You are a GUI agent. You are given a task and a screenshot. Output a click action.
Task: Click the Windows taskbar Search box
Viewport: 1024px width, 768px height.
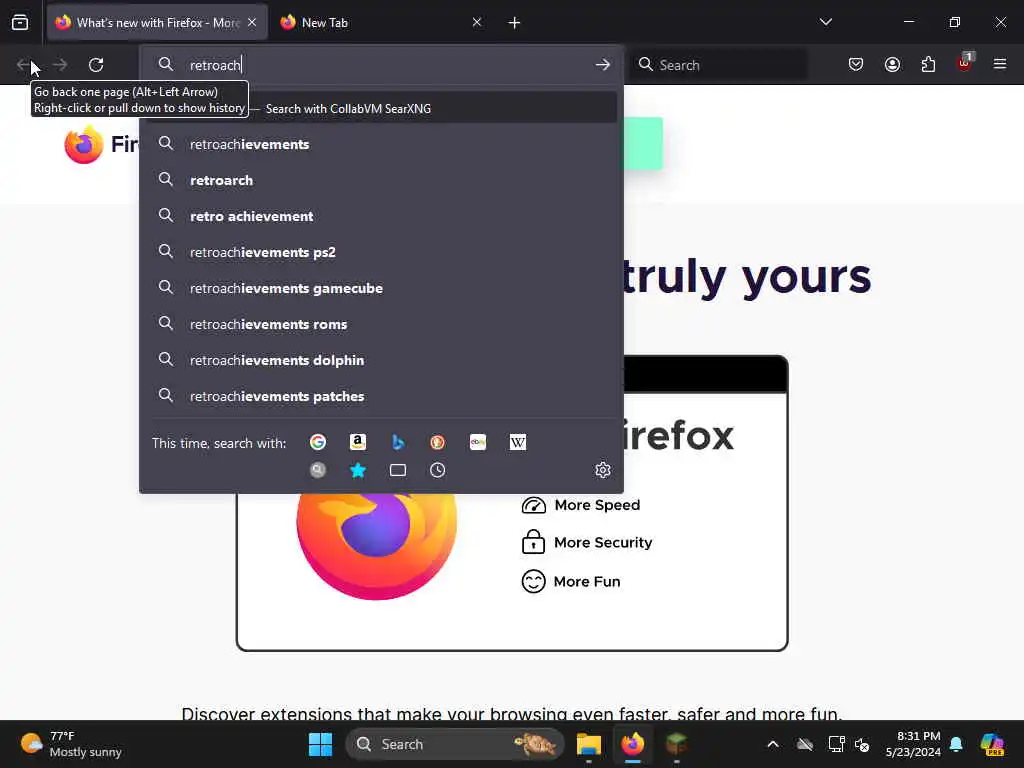click(x=455, y=744)
